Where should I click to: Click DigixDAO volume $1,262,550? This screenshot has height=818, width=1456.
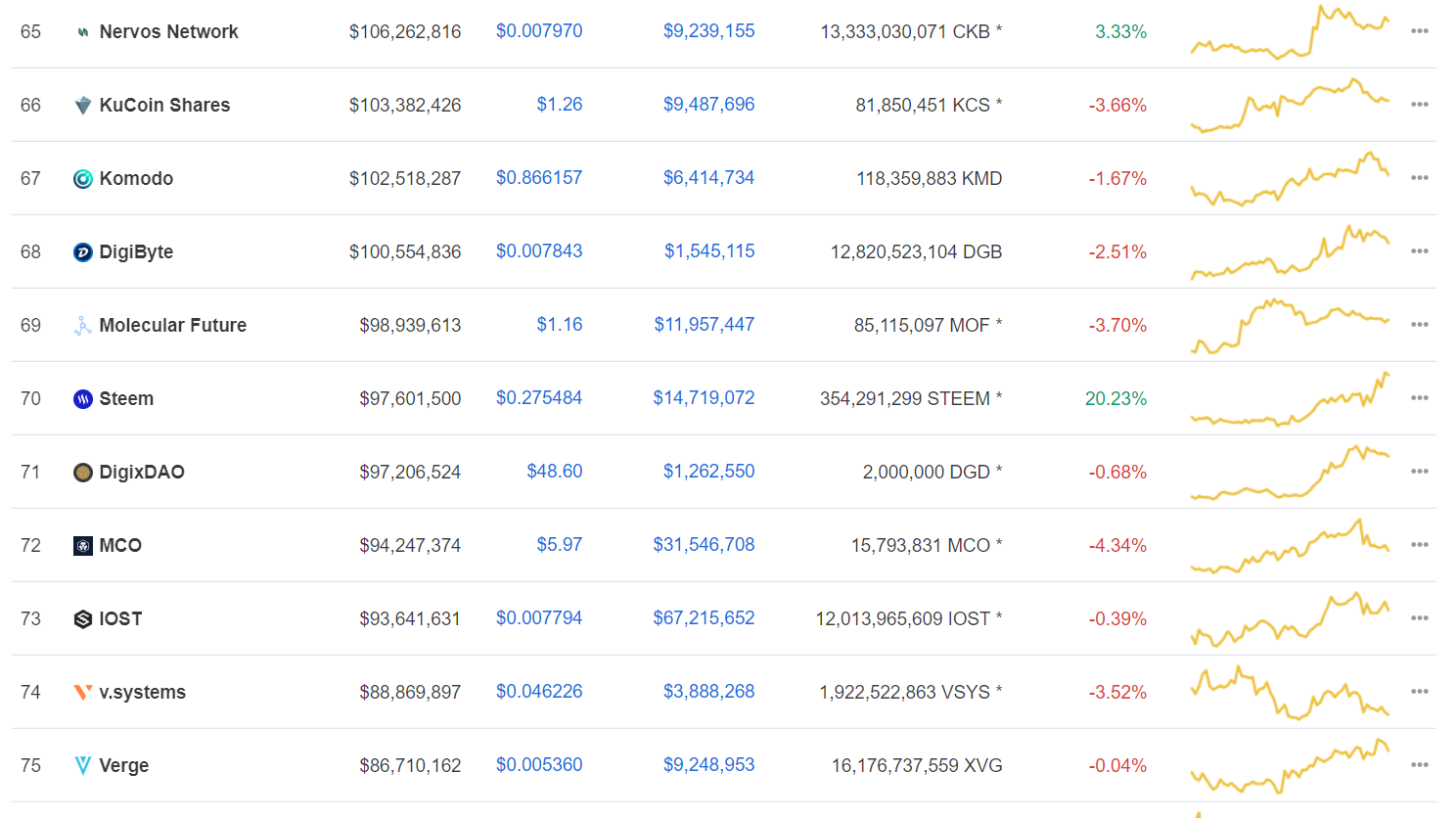click(709, 471)
